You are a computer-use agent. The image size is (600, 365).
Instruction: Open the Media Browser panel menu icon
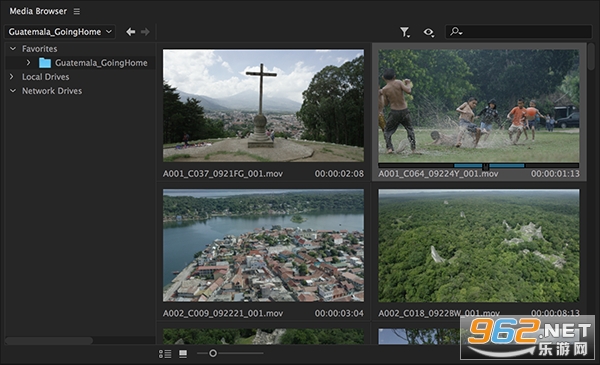pyautogui.click(x=77, y=11)
